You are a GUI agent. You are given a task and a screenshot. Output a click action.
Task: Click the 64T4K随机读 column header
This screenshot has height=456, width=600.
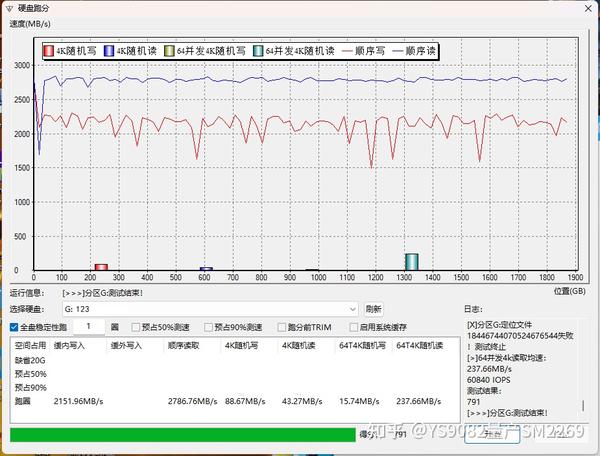pyautogui.click(x=419, y=345)
